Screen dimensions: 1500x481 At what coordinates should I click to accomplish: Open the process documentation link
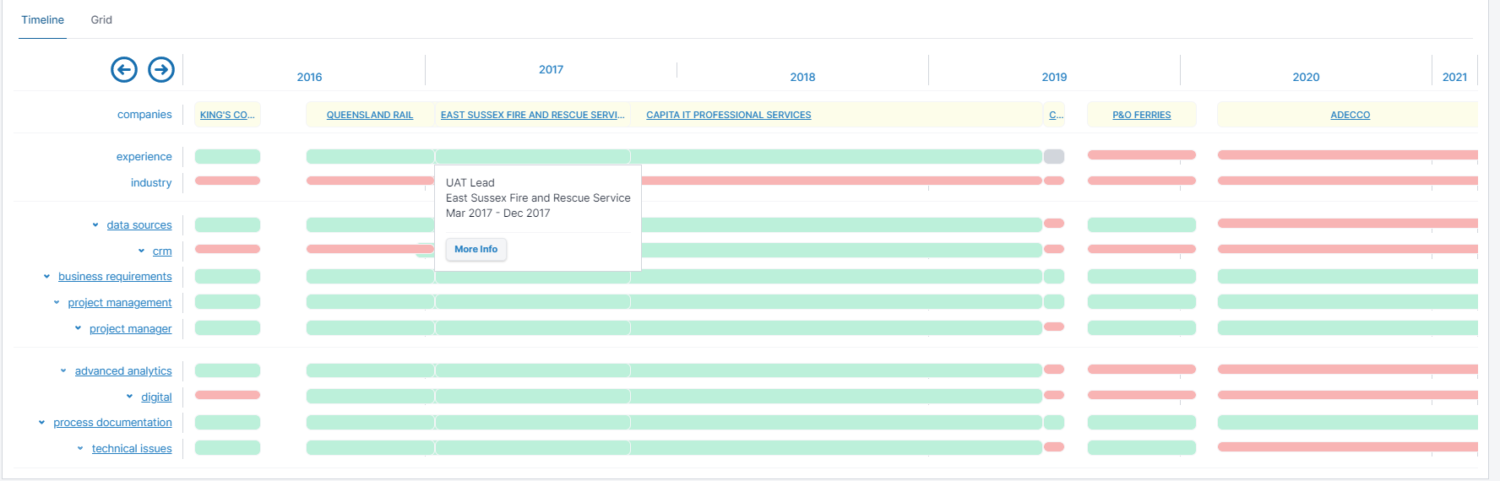112,422
